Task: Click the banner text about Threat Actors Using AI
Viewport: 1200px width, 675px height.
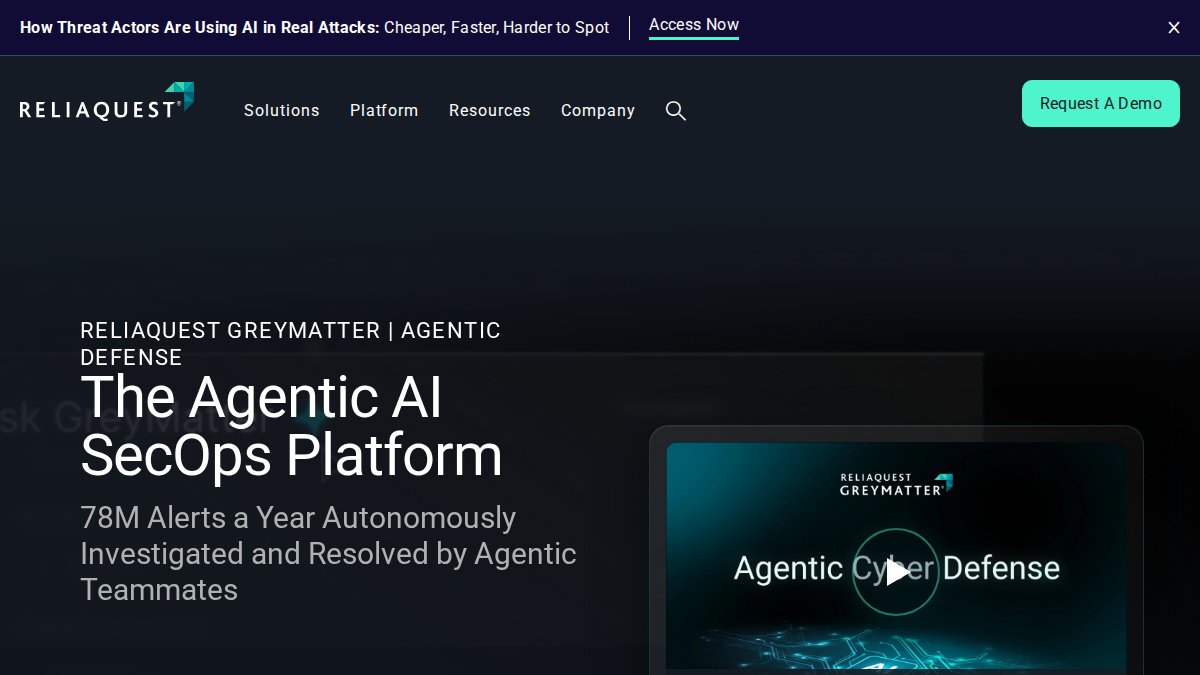Action: coord(314,28)
